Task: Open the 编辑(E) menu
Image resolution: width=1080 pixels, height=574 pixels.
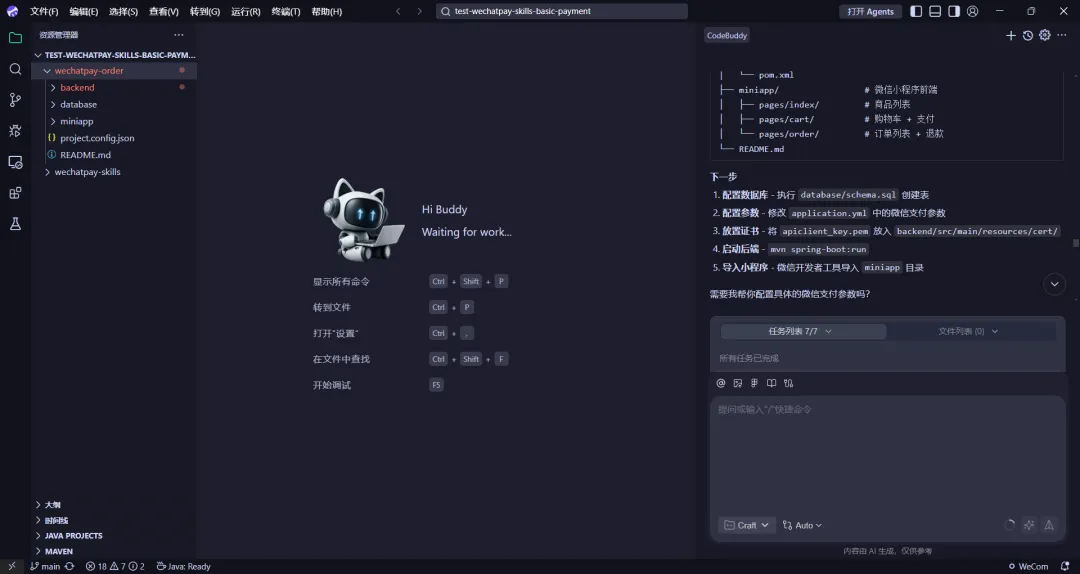Action: [83, 11]
